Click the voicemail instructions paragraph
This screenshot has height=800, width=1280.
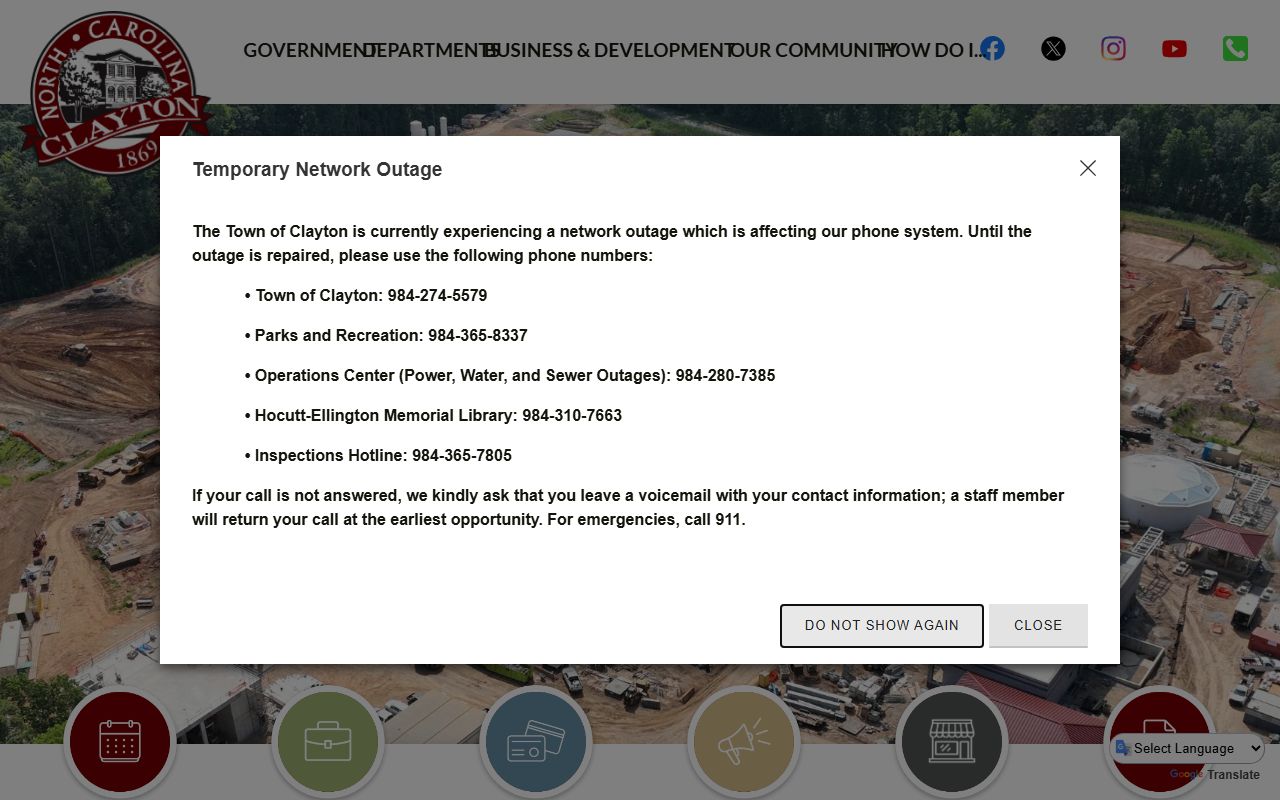[628, 507]
